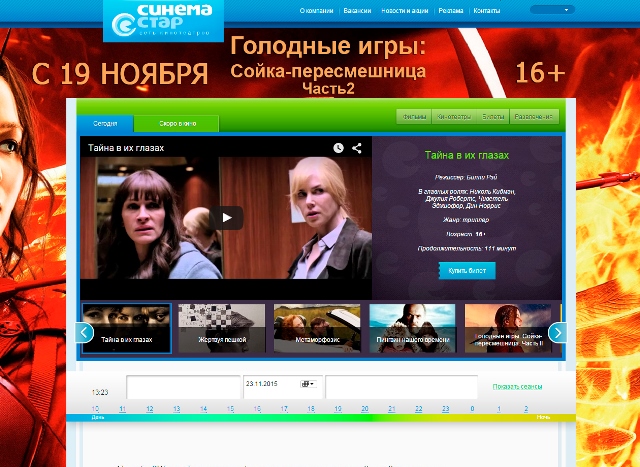Select hour 23 on the timeline
640x467 pixels.
[446, 409]
